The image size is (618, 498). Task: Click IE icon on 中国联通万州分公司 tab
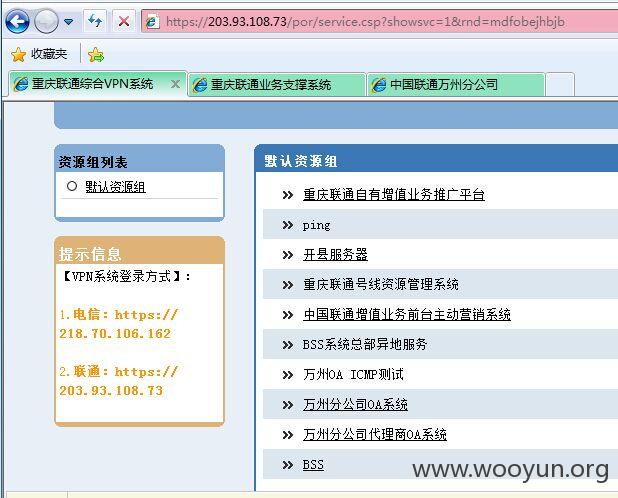click(x=379, y=85)
